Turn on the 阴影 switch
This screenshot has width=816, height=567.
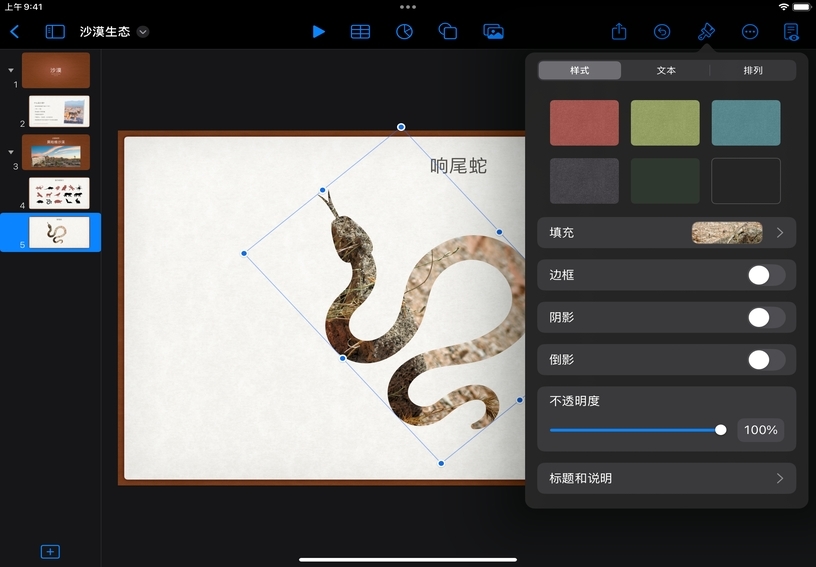click(766, 318)
